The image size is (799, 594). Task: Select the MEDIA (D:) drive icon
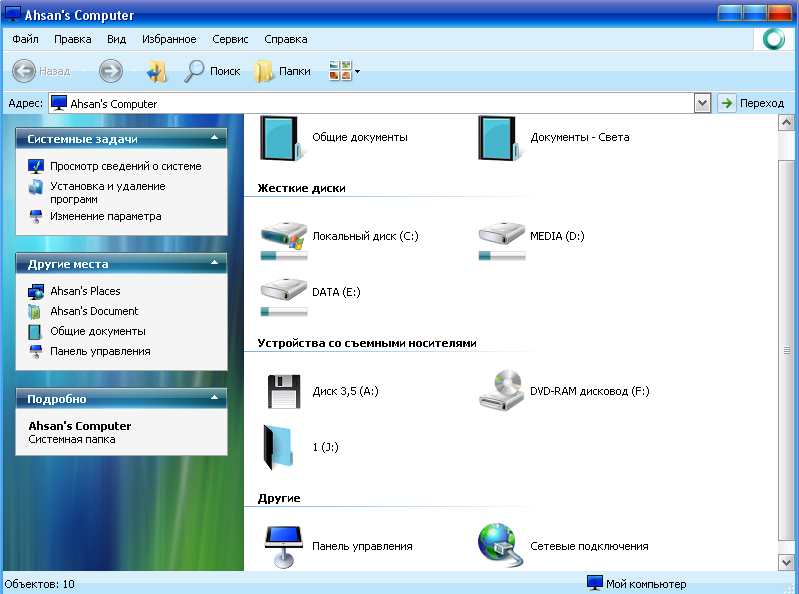pos(502,234)
